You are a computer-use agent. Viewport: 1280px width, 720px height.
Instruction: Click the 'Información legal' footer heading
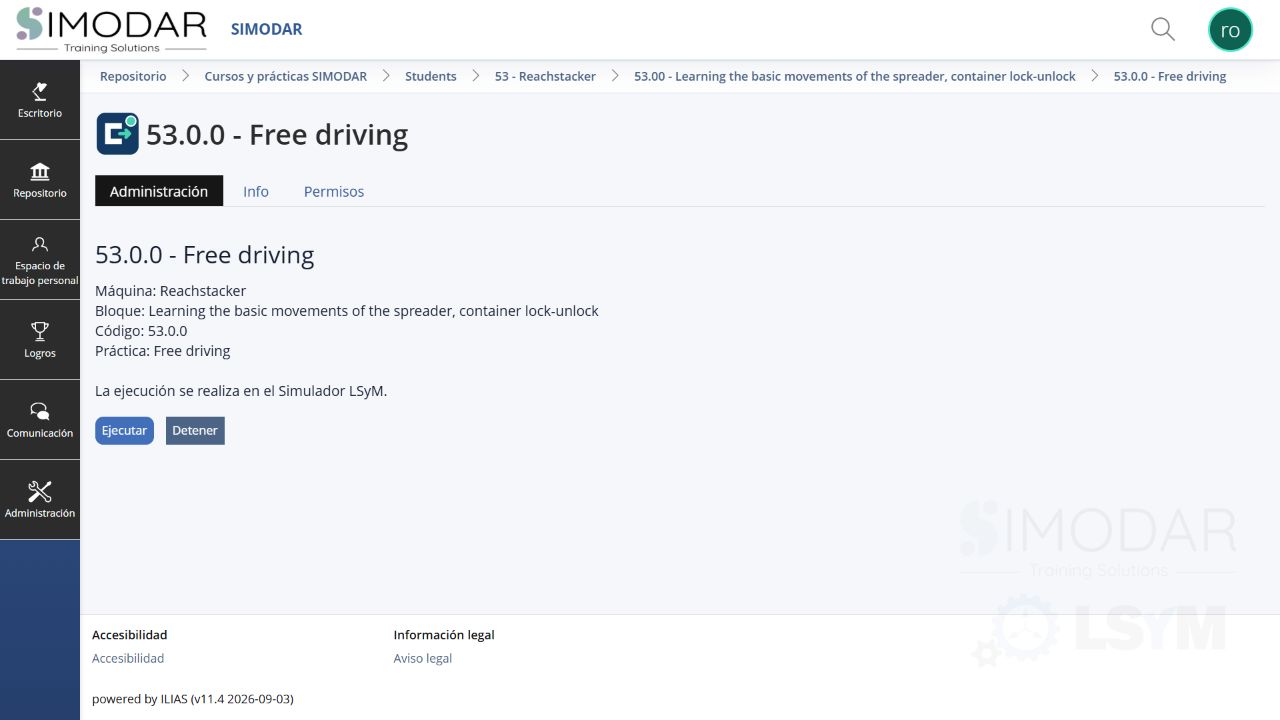[444, 635]
